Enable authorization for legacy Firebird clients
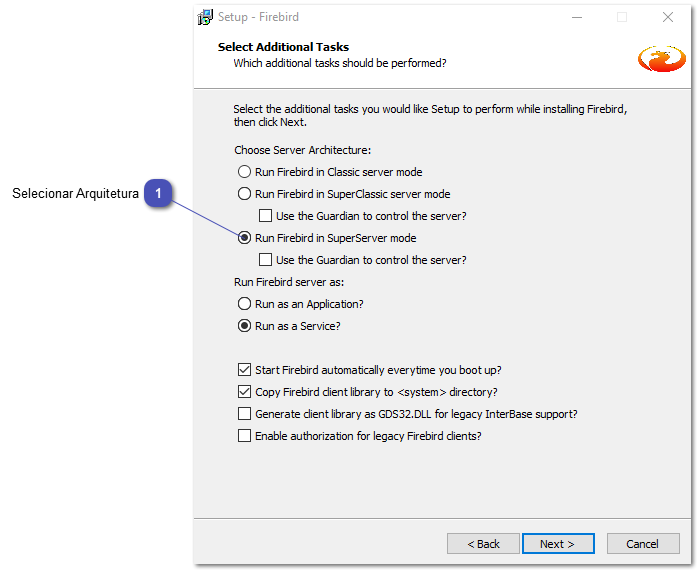This screenshot has height=573, width=700. (x=245, y=436)
